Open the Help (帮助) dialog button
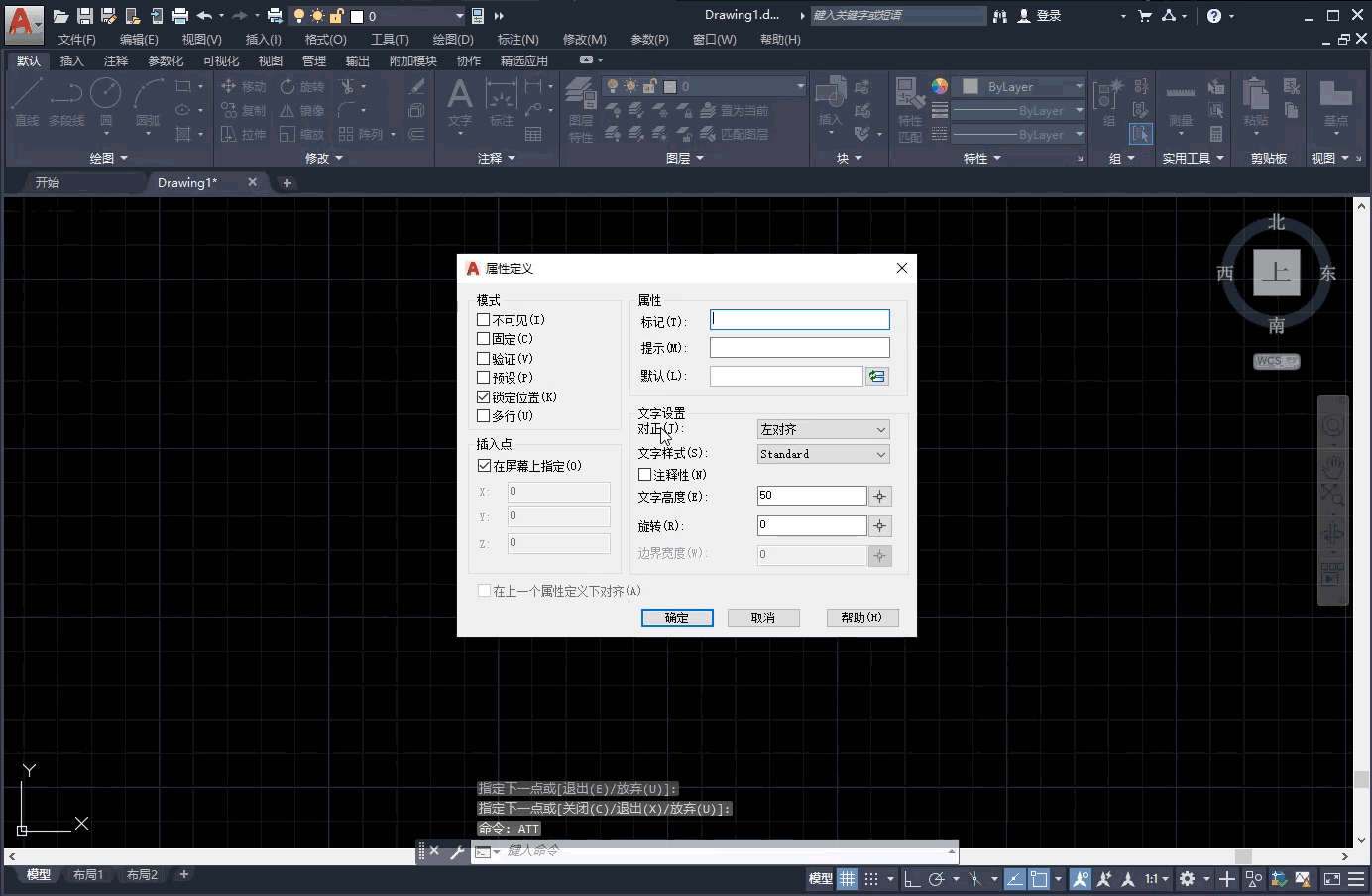The image size is (1372, 896). [x=861, y=617]
